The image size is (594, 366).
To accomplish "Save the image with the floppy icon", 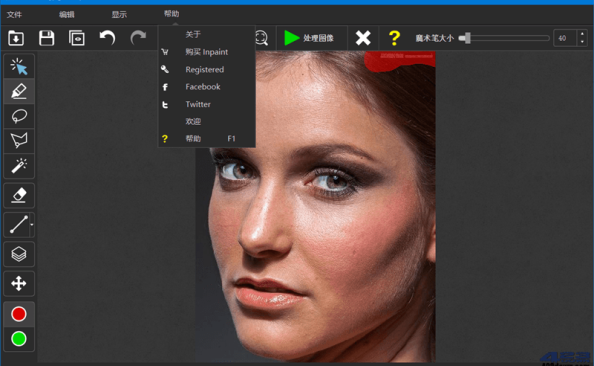I will 46,38.
